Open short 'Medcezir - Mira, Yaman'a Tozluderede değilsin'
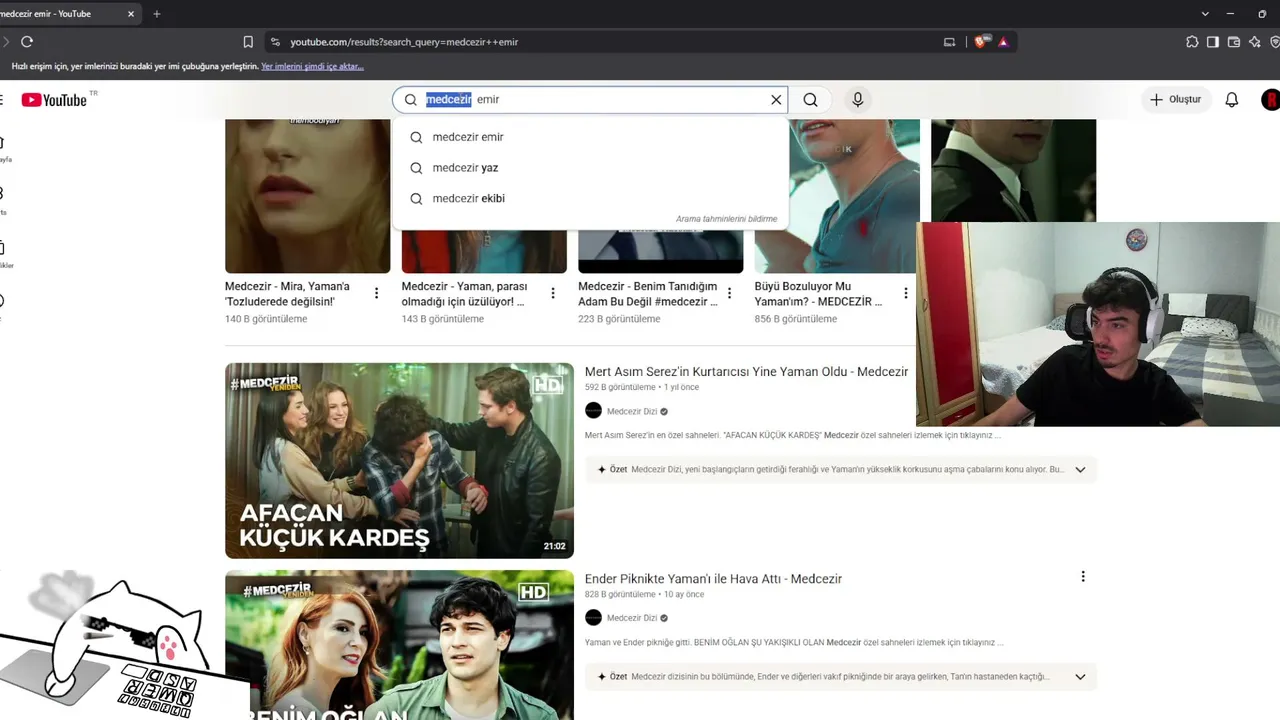The width and height of the screenshot is (1280, 720). (x=288, y=294)
